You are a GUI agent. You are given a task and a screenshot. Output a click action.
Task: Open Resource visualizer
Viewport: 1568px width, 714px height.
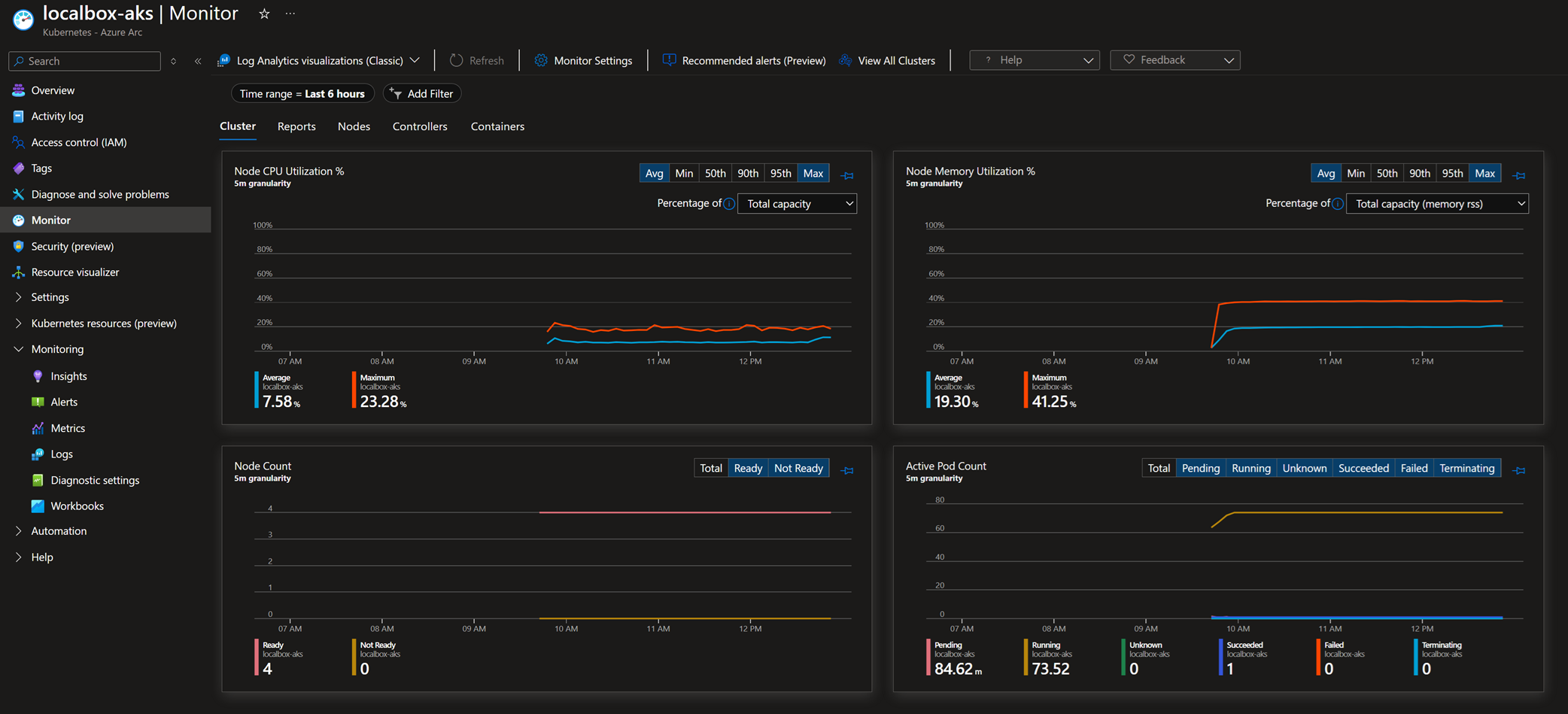[75, 272]
